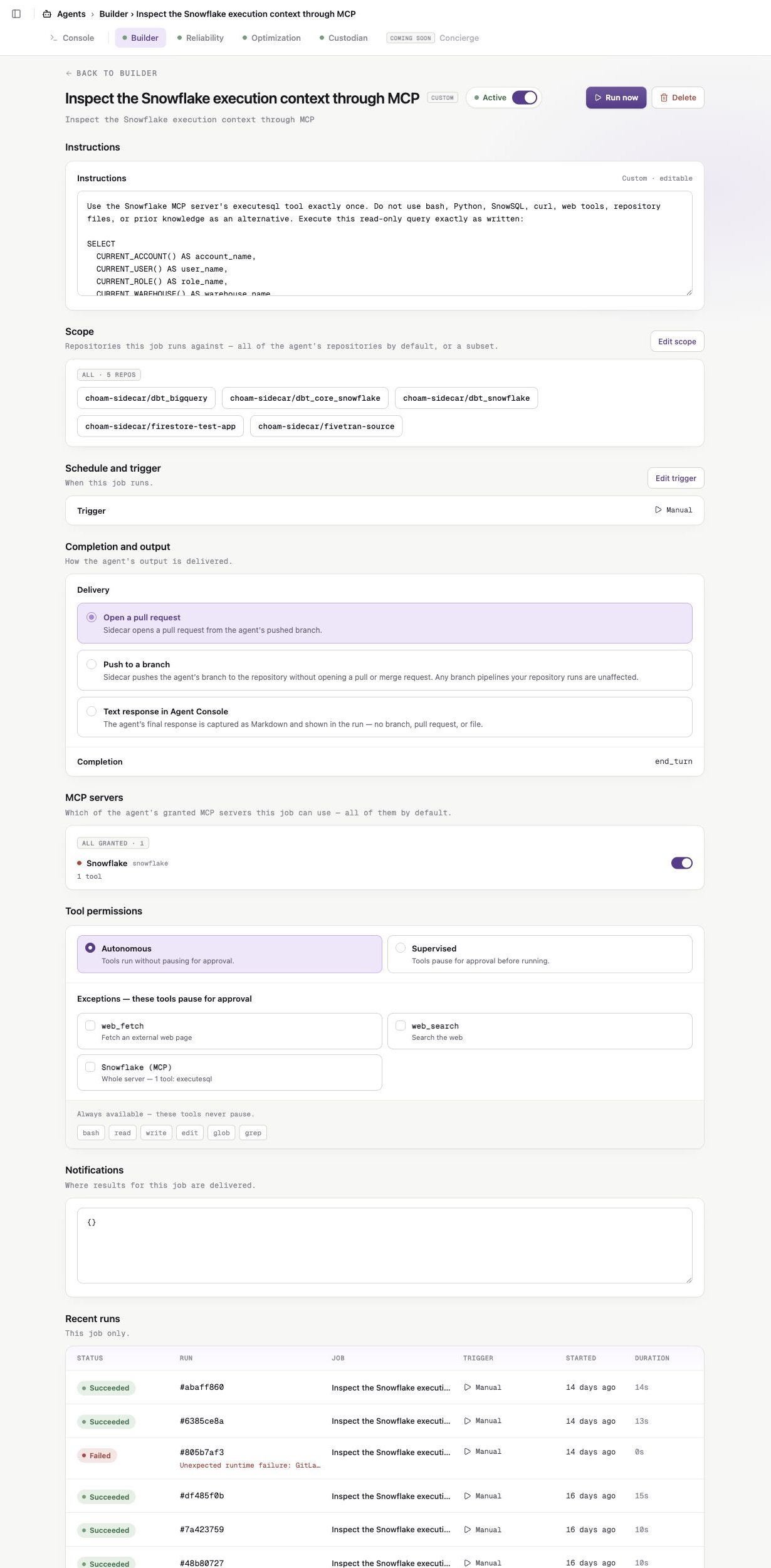
Task: Click into the Instructions text area
Action: pos(385,243)
